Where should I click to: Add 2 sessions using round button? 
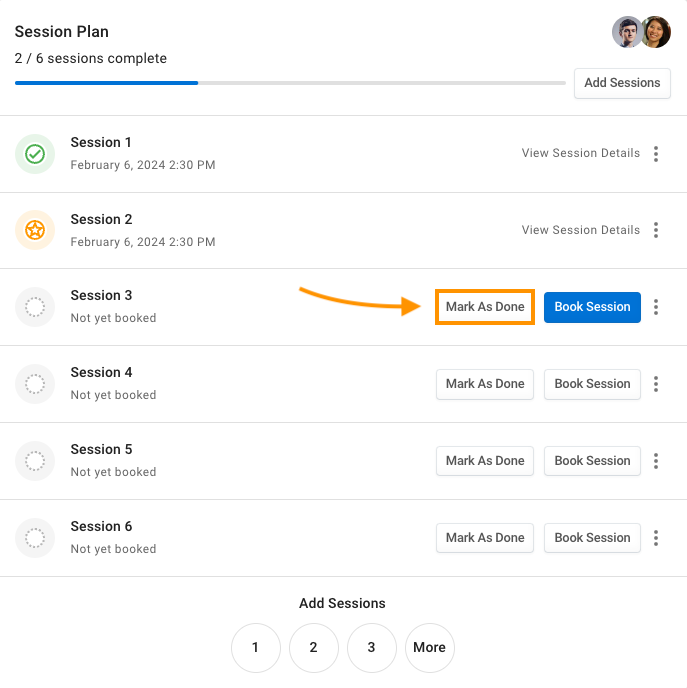313,647
